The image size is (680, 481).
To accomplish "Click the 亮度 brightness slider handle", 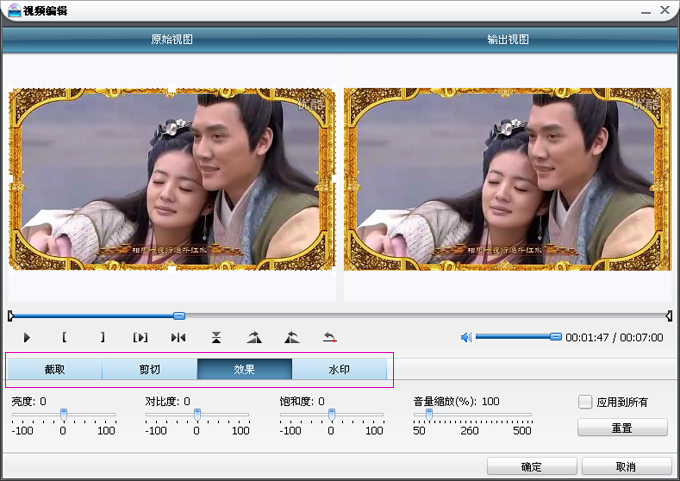I will pos(63,414).
